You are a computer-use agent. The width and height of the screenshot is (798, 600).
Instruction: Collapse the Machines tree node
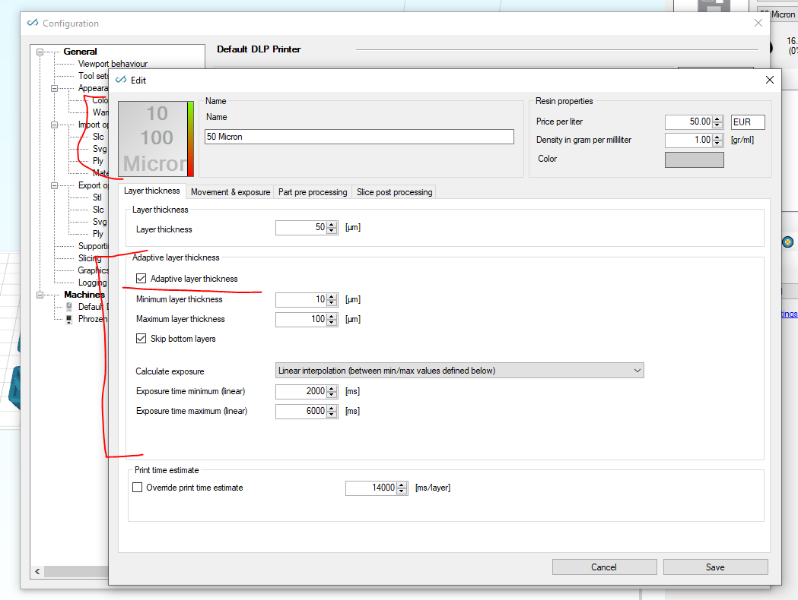point(40,295)
